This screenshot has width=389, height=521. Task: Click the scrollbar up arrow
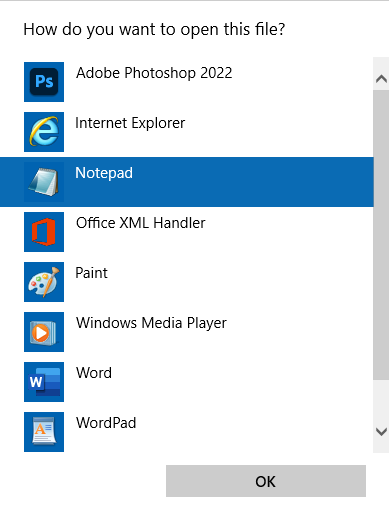point(381,79)
